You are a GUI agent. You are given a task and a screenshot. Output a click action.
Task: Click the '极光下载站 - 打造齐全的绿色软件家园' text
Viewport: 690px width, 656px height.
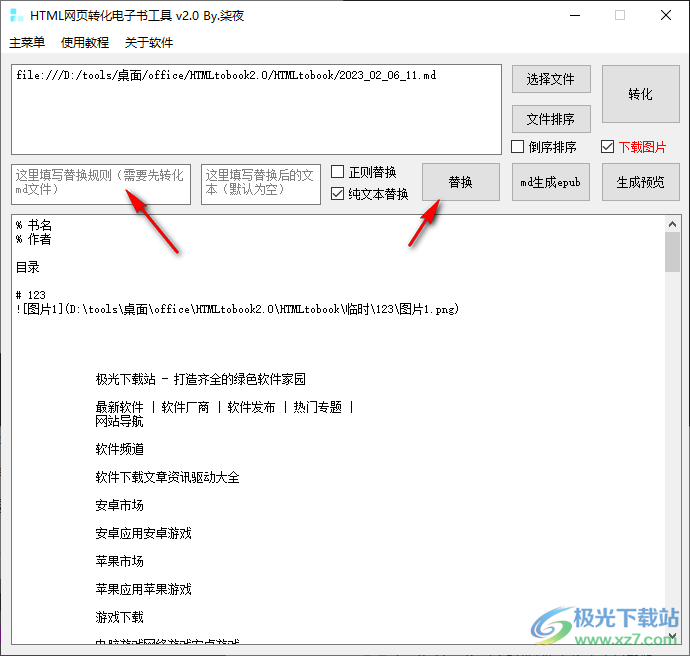pyautogui.click(x=200, y=379)
